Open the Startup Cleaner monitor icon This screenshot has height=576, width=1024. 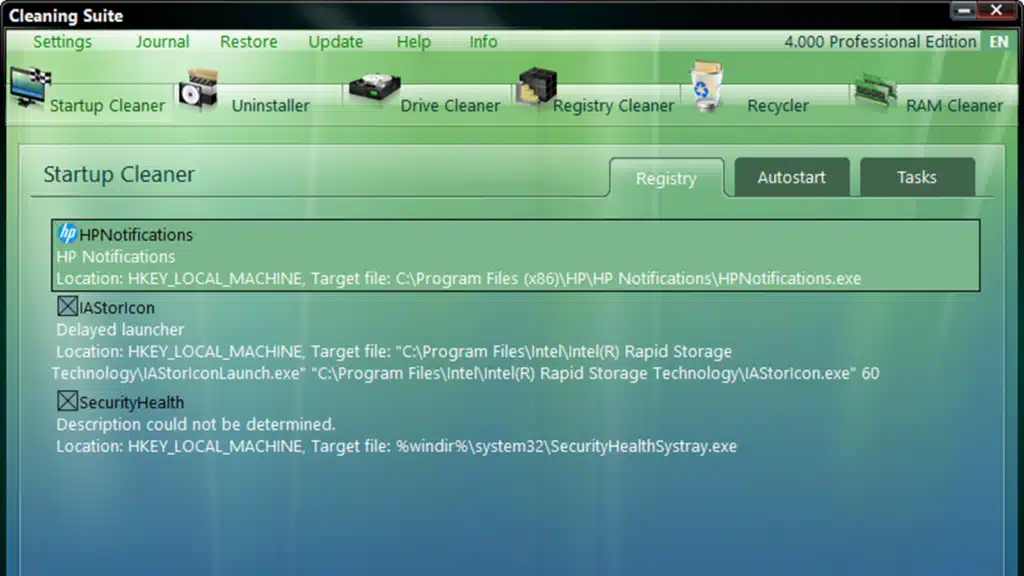coord(29,86)
